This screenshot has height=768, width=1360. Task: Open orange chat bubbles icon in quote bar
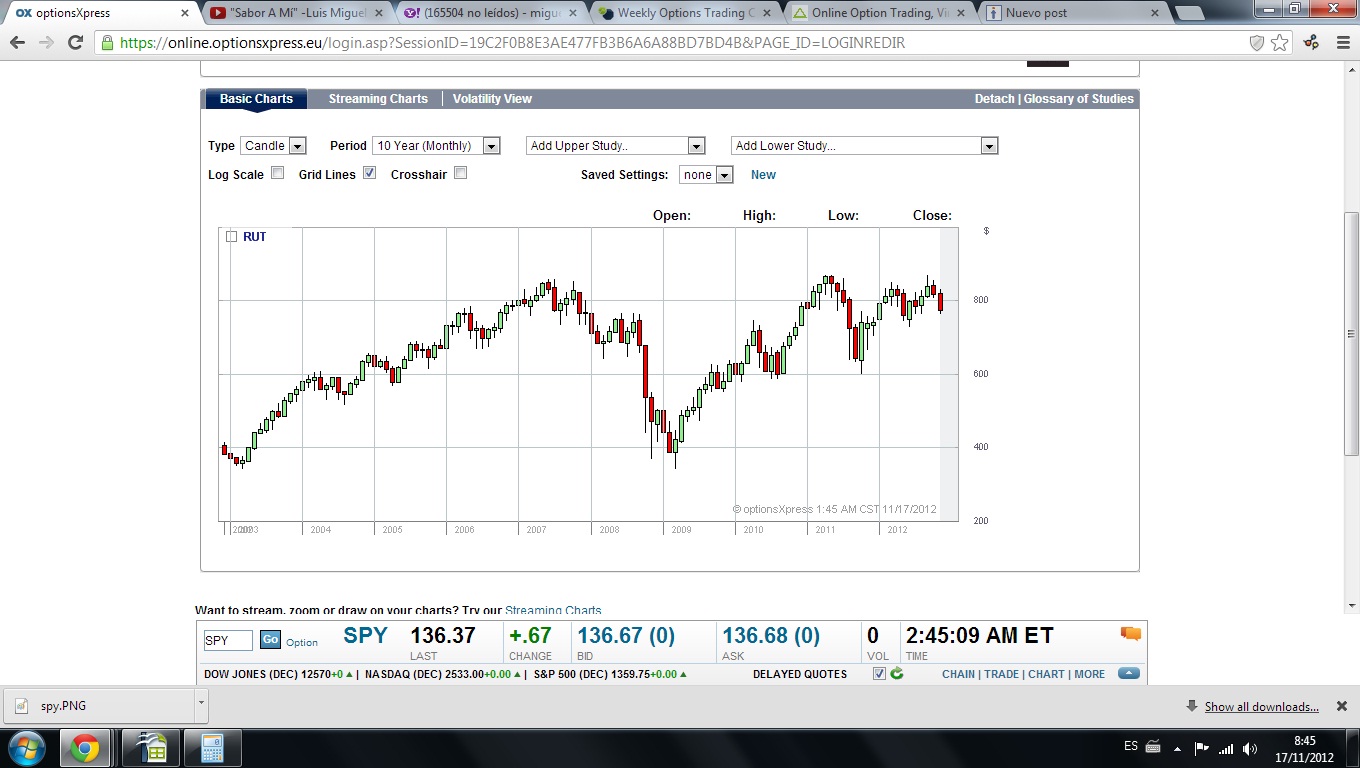pos(1131,633)
